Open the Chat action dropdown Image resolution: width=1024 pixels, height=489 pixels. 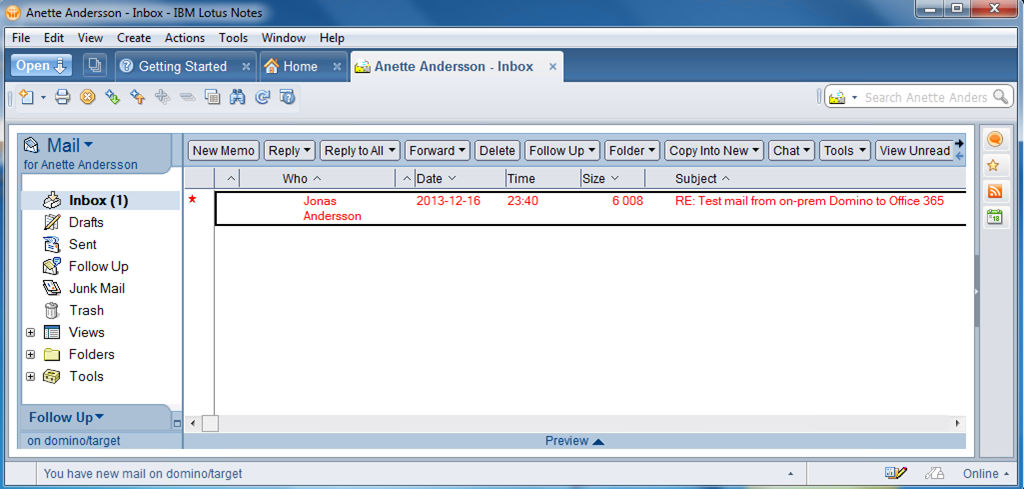[792, 151]
